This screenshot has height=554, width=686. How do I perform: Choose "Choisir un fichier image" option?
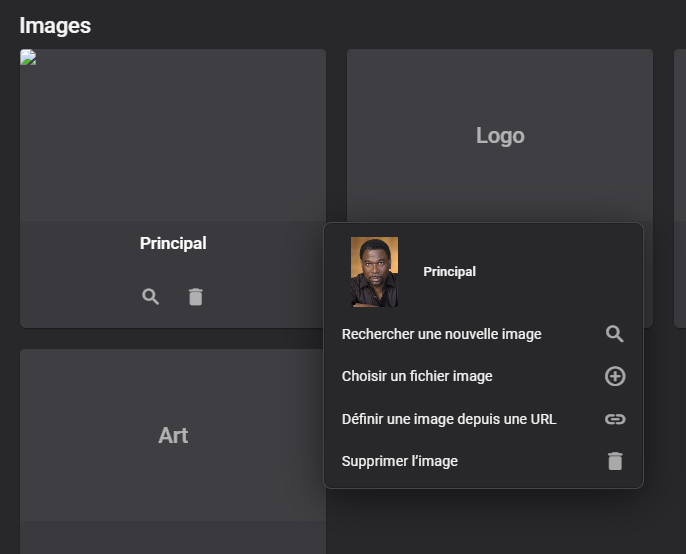(x=417, y=376)
